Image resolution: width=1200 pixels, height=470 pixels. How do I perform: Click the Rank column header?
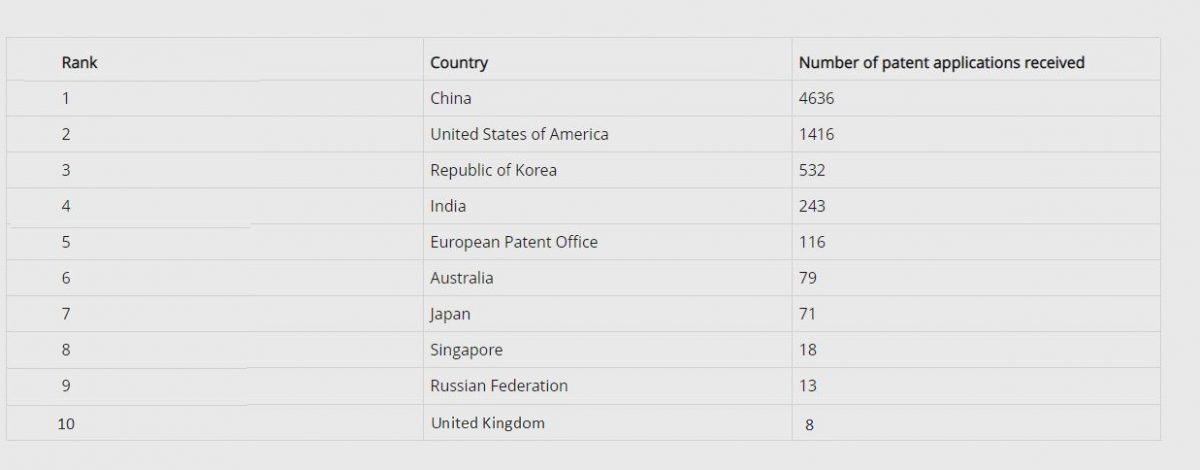click(x=79, y=62)
